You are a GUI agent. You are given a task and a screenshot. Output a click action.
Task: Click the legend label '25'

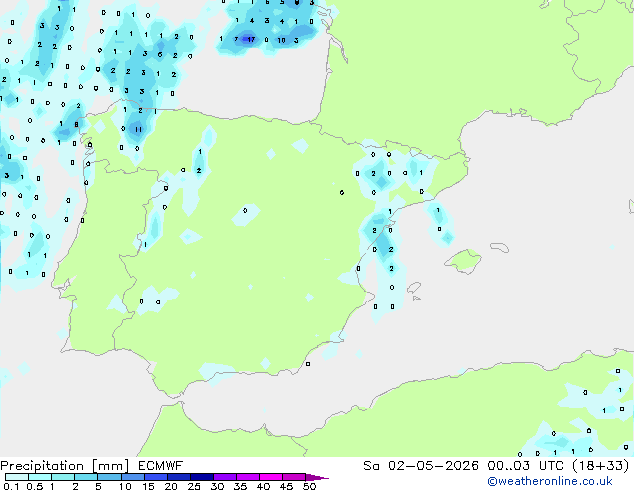pyautogui.click(x=194, y=486)
